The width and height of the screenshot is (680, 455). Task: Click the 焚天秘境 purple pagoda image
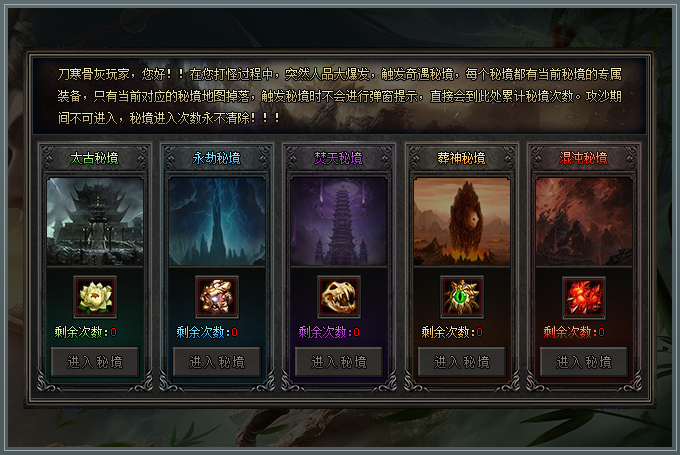pos(339,221)
